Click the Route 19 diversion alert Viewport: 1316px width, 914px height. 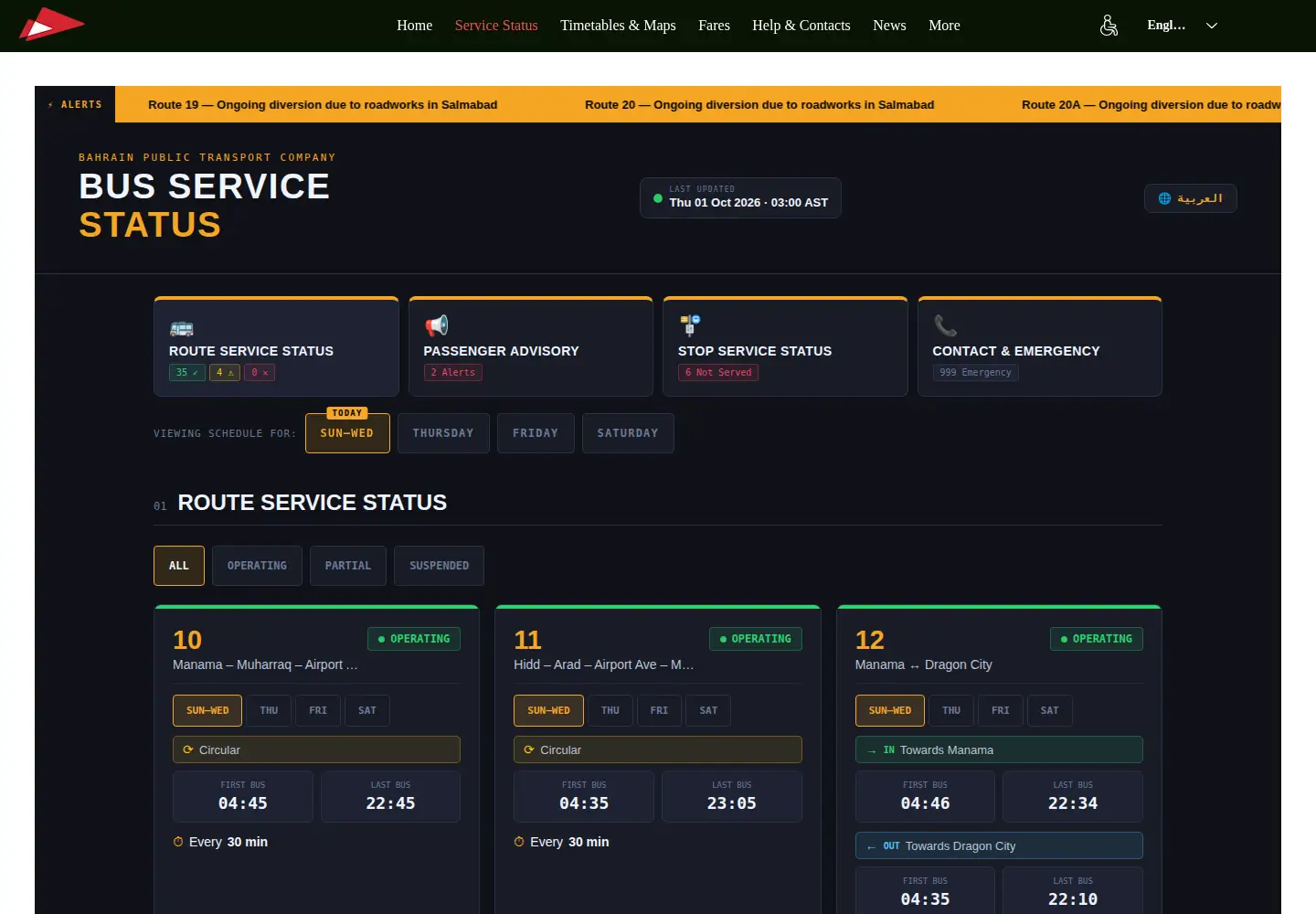(323, 104)
